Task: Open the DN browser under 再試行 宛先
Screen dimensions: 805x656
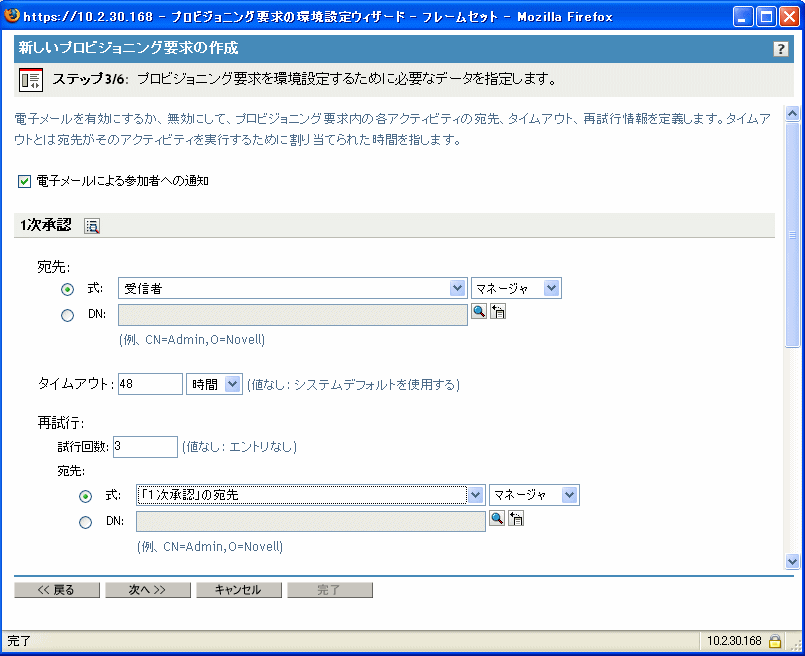Action: pos(498,518)
